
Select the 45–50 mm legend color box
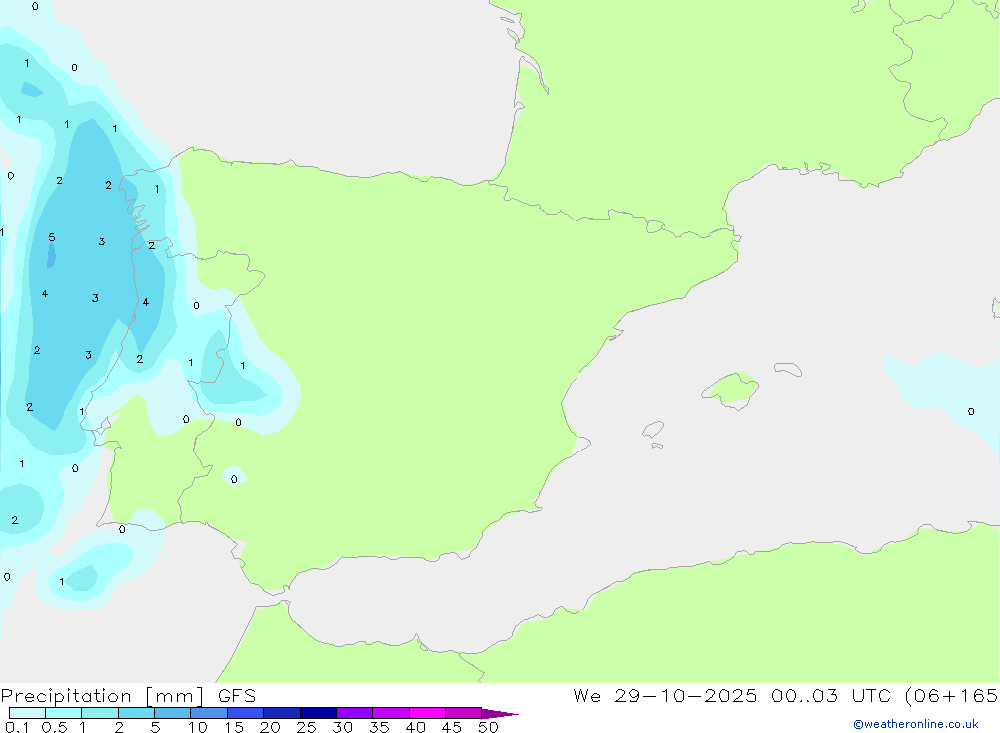click(464, 713)
